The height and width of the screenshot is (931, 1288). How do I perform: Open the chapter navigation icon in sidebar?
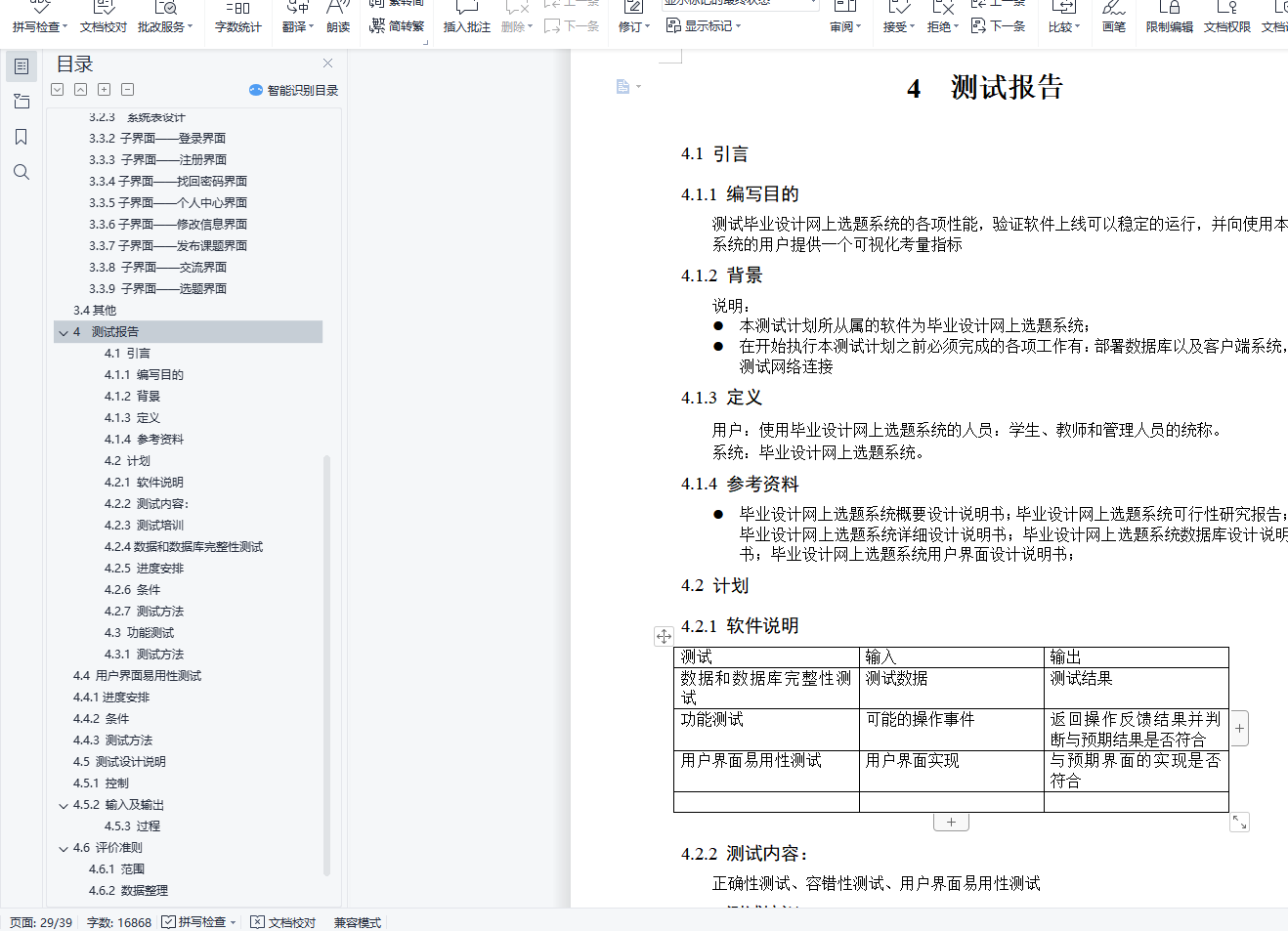click(21, 102)
